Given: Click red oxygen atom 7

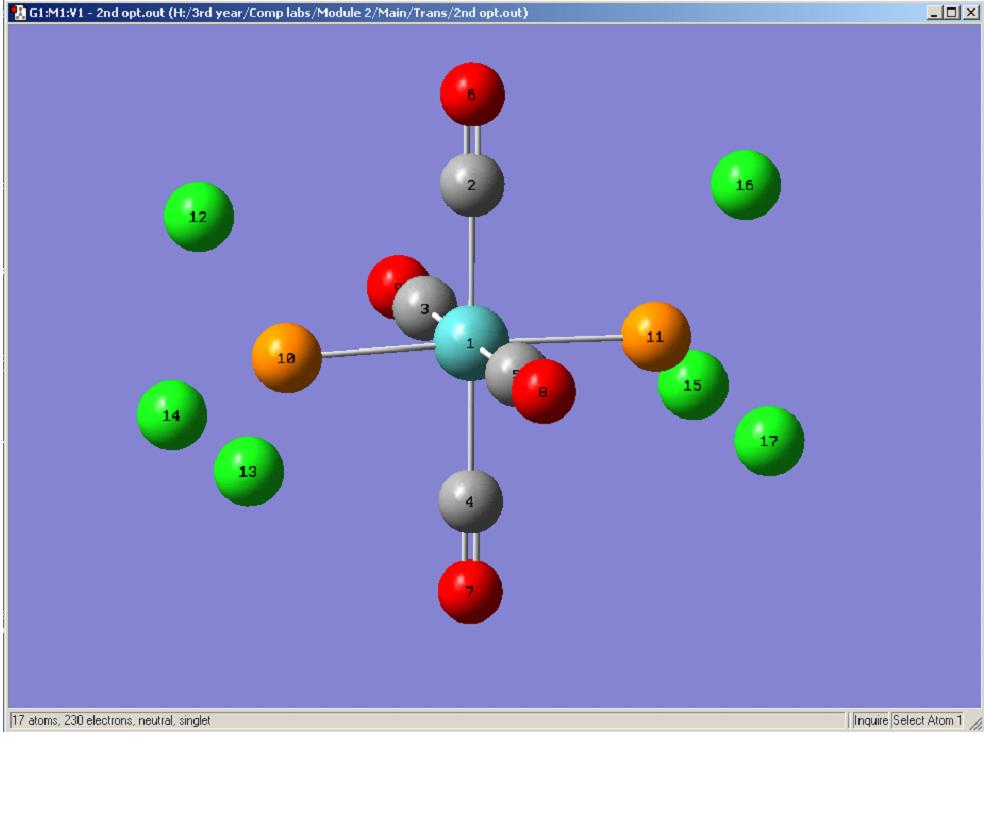Looking at the screenshot, I should point(470,591).
